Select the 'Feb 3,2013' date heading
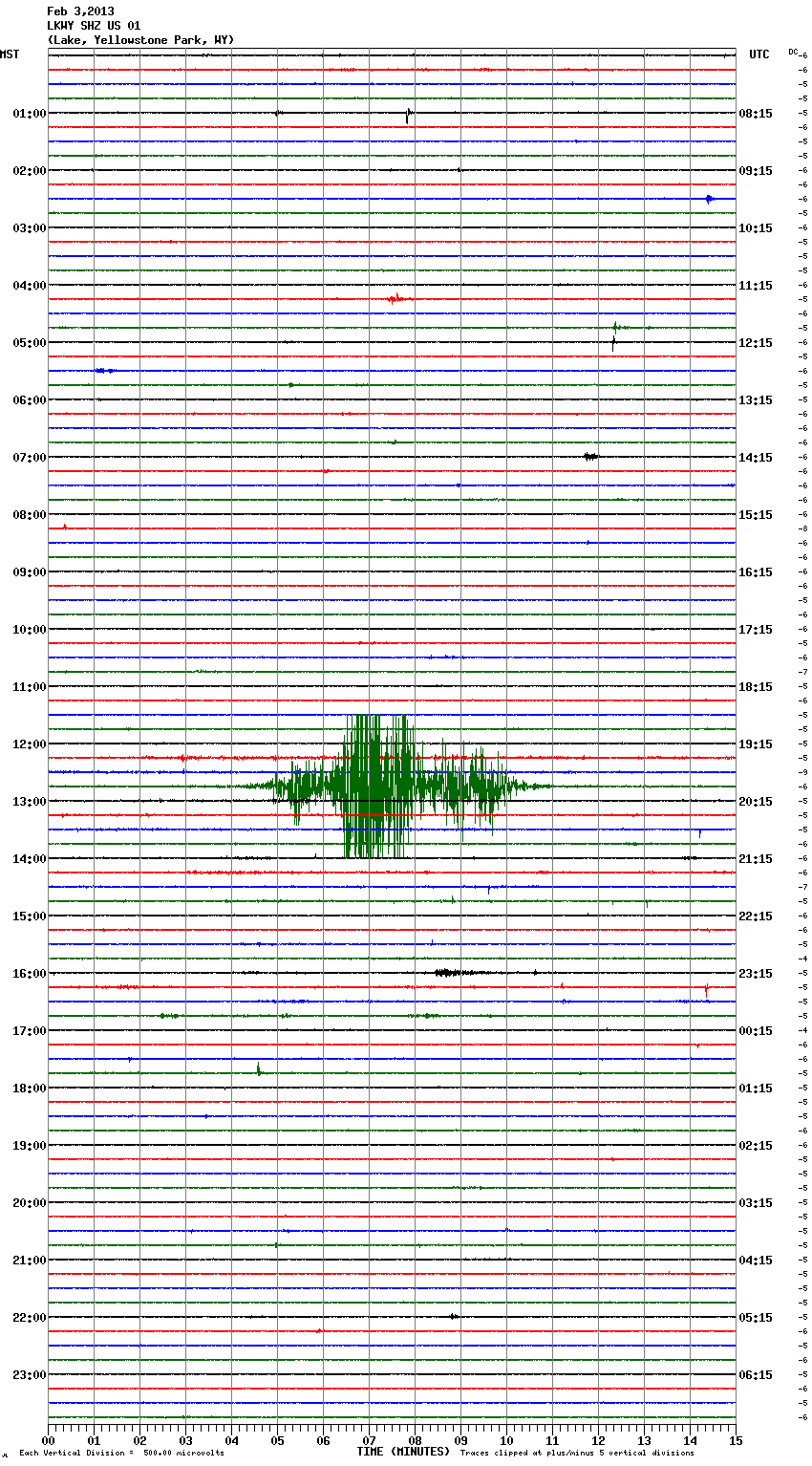This screenshot has height=1466, width=812. [80, 11]
